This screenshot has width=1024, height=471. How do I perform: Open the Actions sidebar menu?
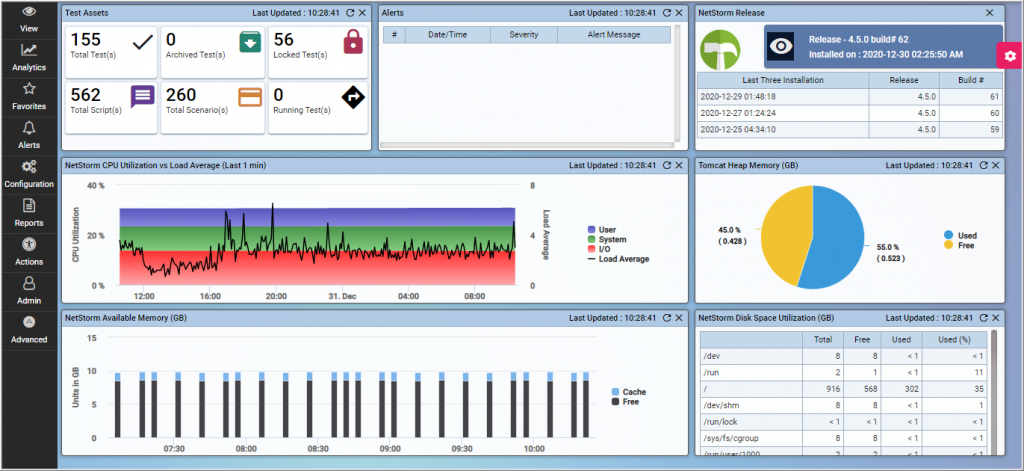29,252
